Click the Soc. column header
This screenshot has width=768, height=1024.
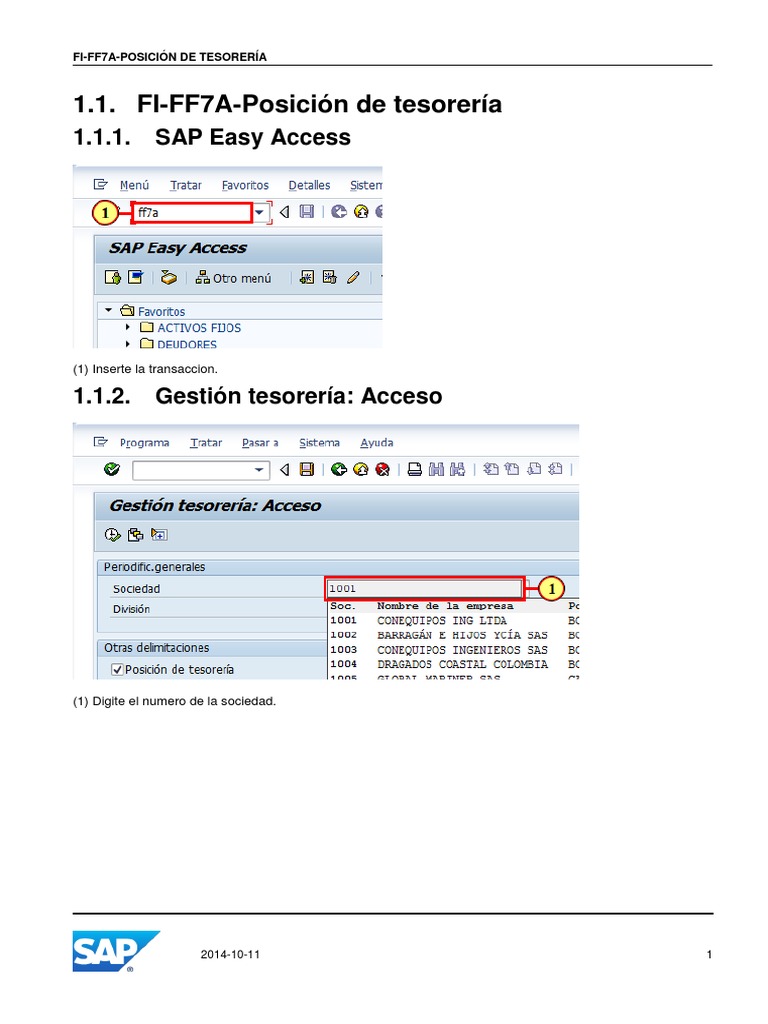pyautogui.click(x=343, y=606)
